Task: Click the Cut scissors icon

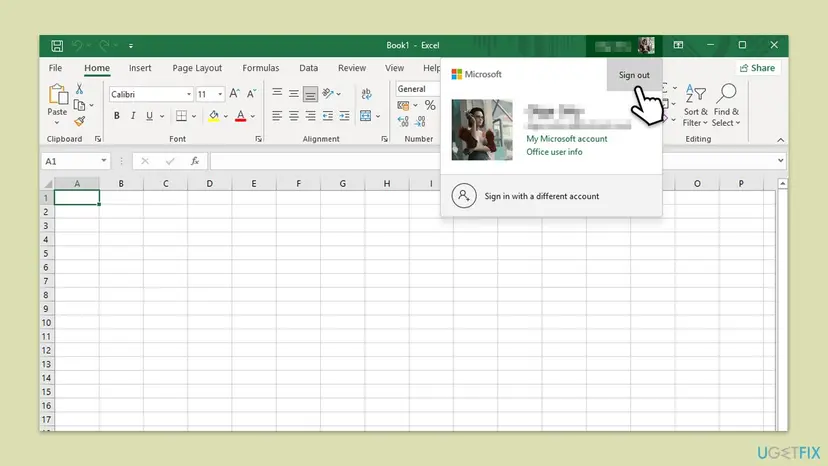Action: click(x=79, y=89)
